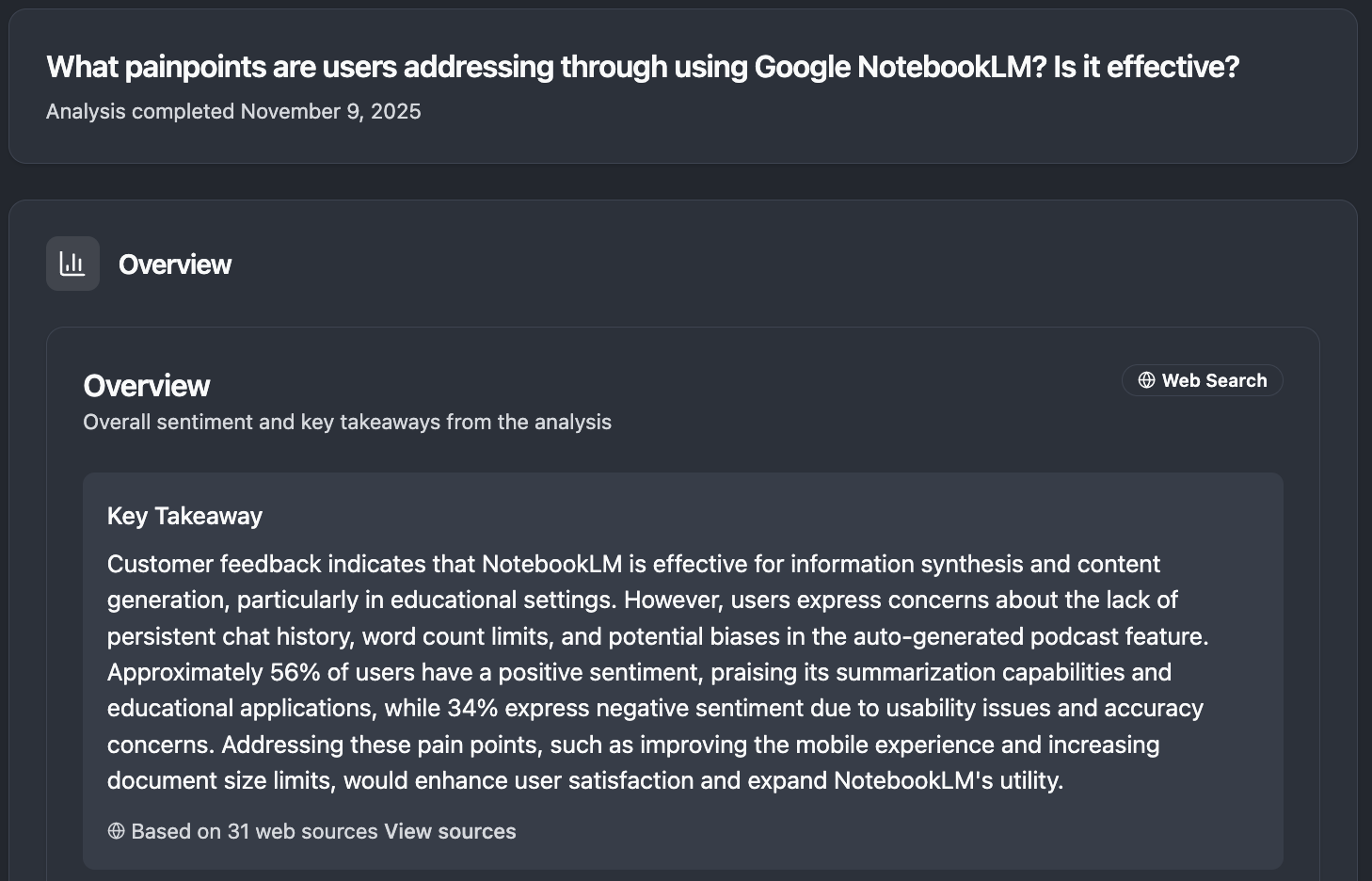The height and width of the screenshot is (881, 1372).
Task: Click the question header card at the top
Action: tap(686, 86)
